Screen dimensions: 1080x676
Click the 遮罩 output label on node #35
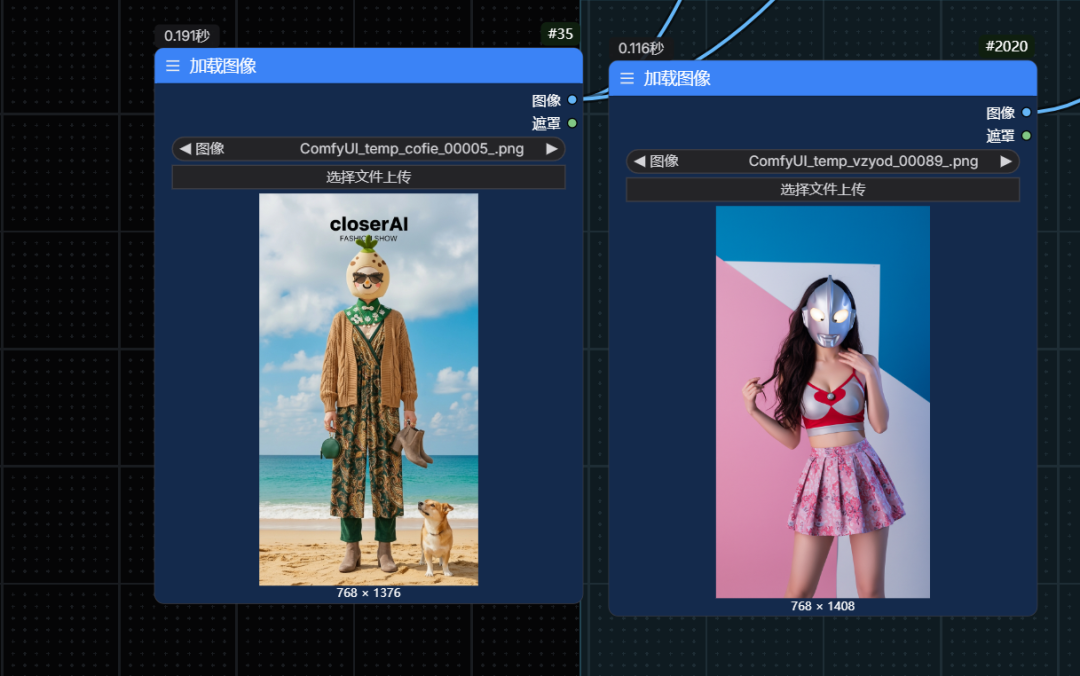(546, 123)
